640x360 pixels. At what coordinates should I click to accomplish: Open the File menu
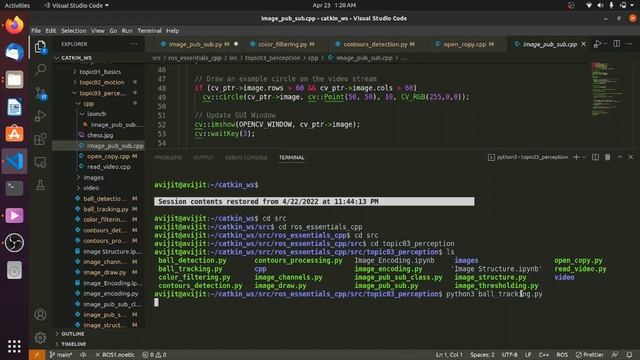(36, 31)
